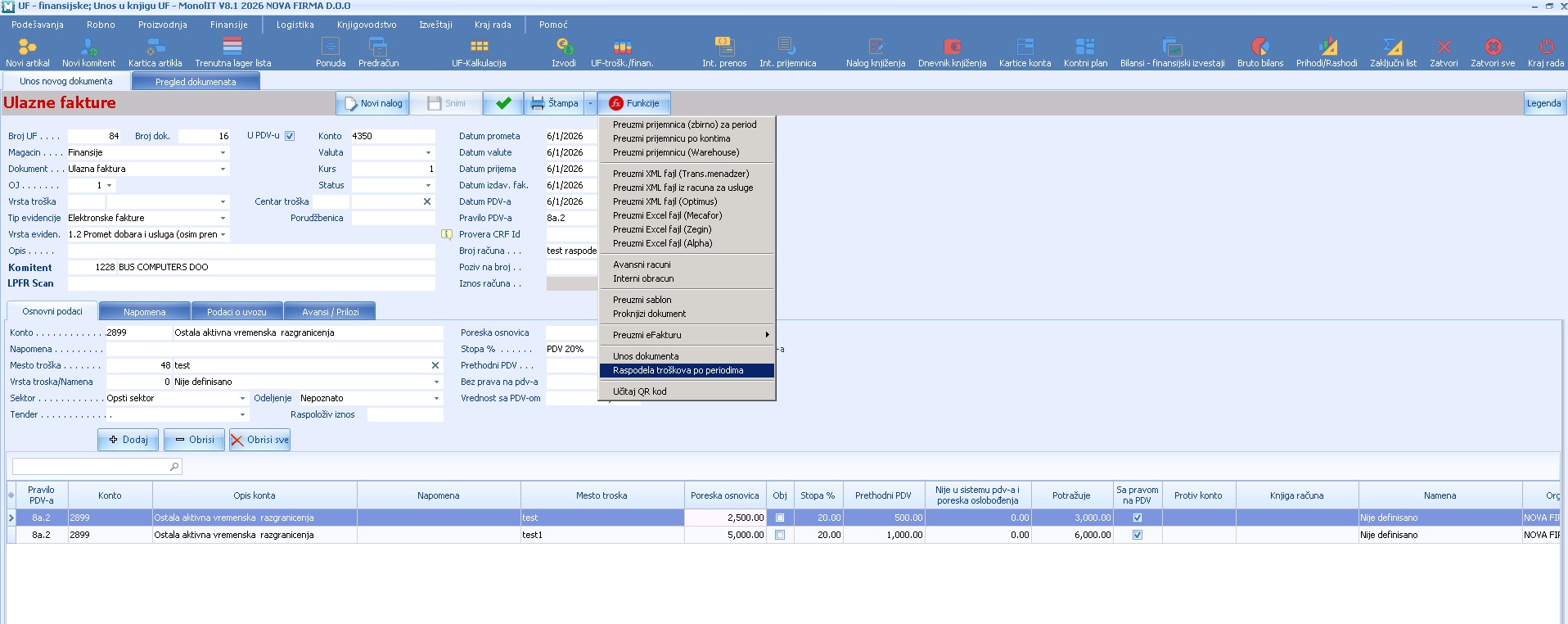Open the Novi artikal toolbar icon
Viewport: 1568px width, 624px height.
coord(27,52)
